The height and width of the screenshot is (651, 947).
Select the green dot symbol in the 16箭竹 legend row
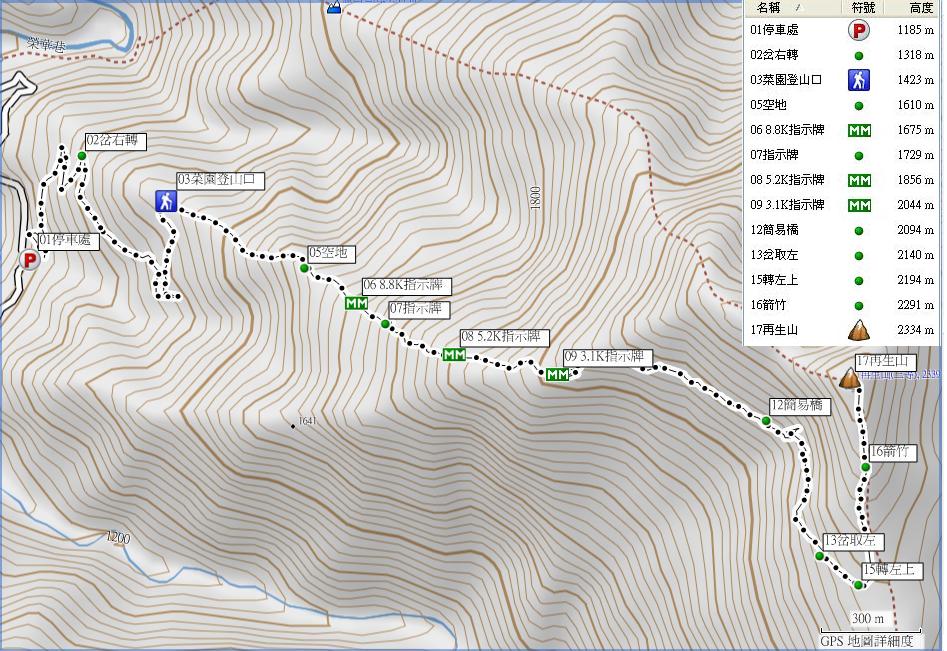coord(859,306)
